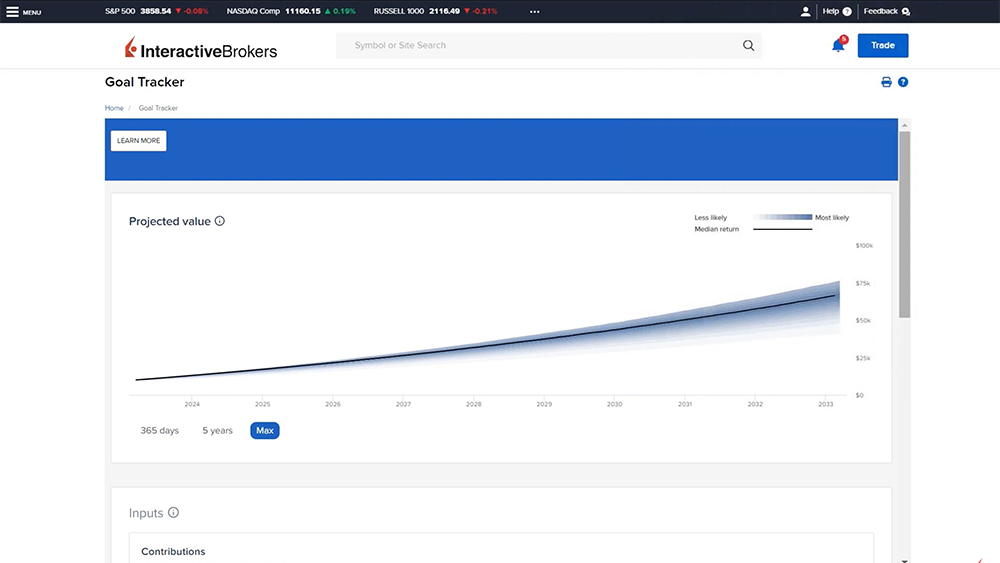Click in the Symbol or Site Search field
Screen dimensions: 1000x563
pyautogui.click(x=540, y=45)
